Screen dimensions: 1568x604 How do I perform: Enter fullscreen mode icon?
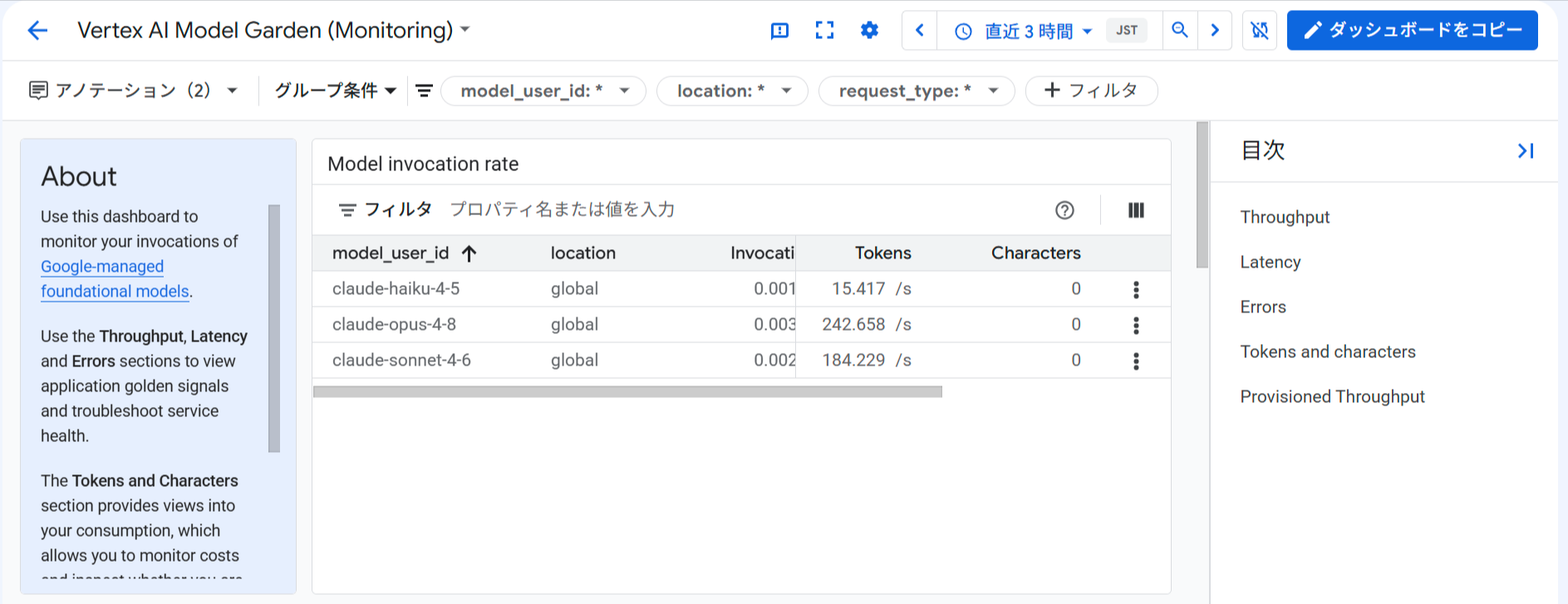coord(824,31)
